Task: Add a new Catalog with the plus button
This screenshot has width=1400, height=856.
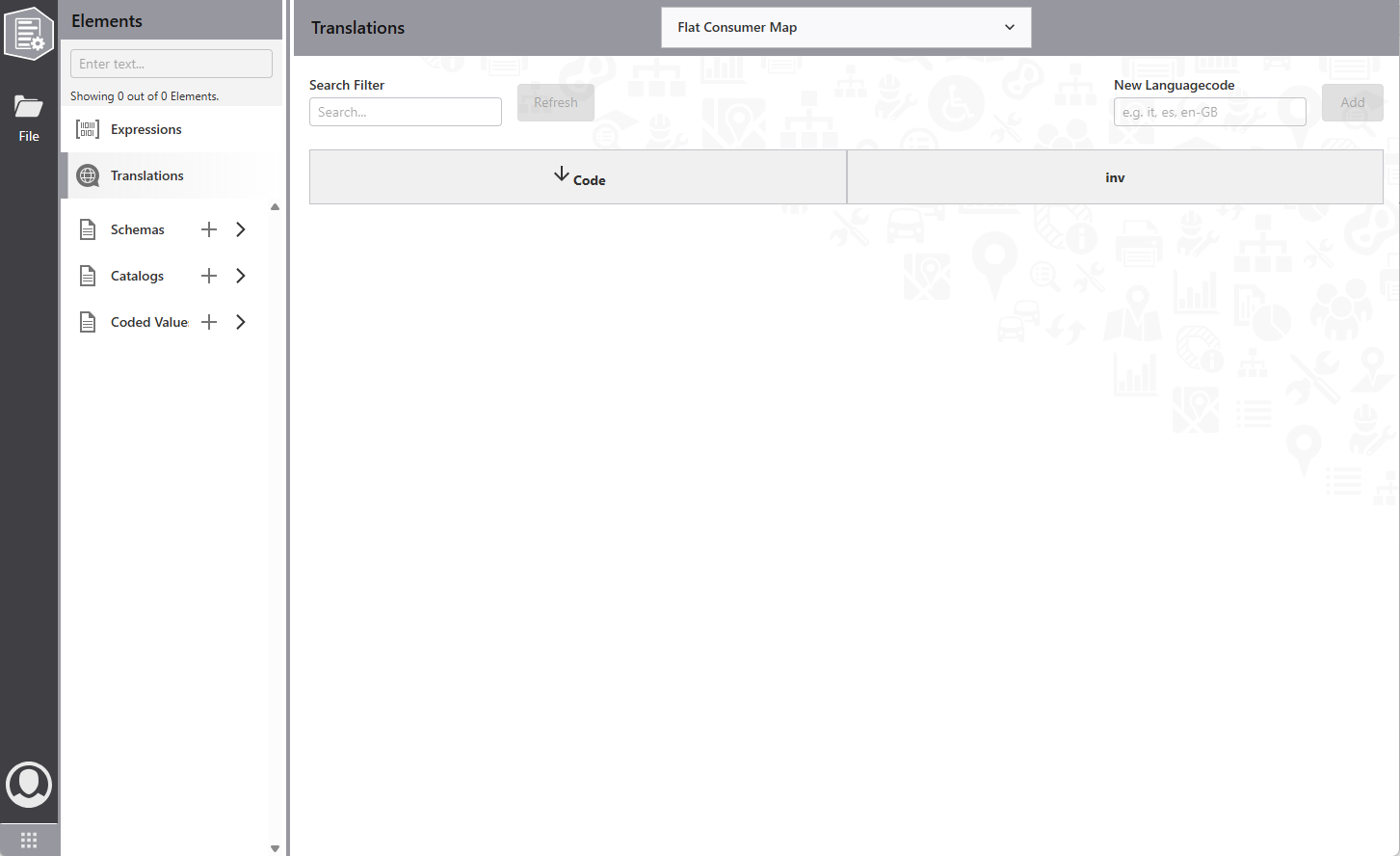Action: pos(209,276)
